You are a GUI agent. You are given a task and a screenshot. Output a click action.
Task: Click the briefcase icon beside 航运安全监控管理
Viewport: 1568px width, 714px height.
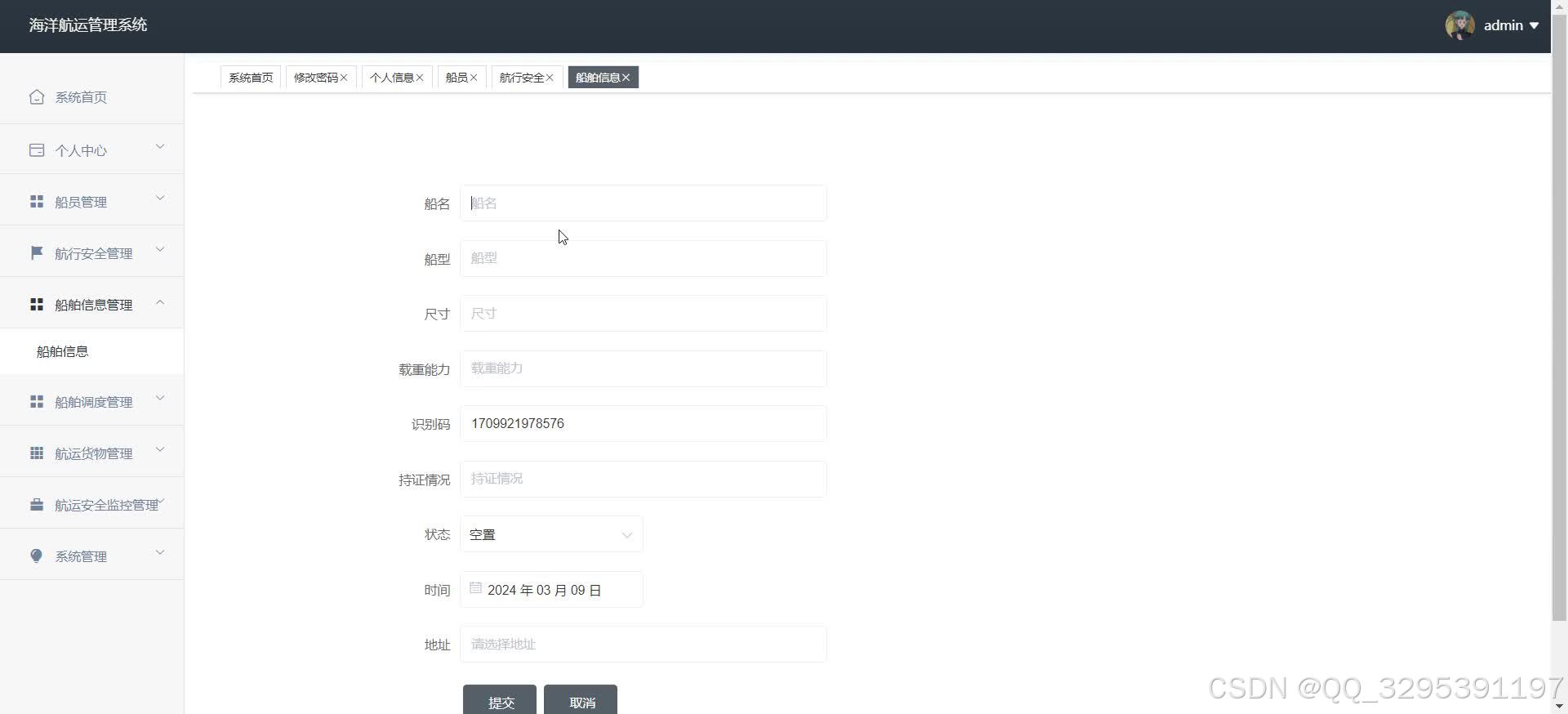[x=37, y=504]
